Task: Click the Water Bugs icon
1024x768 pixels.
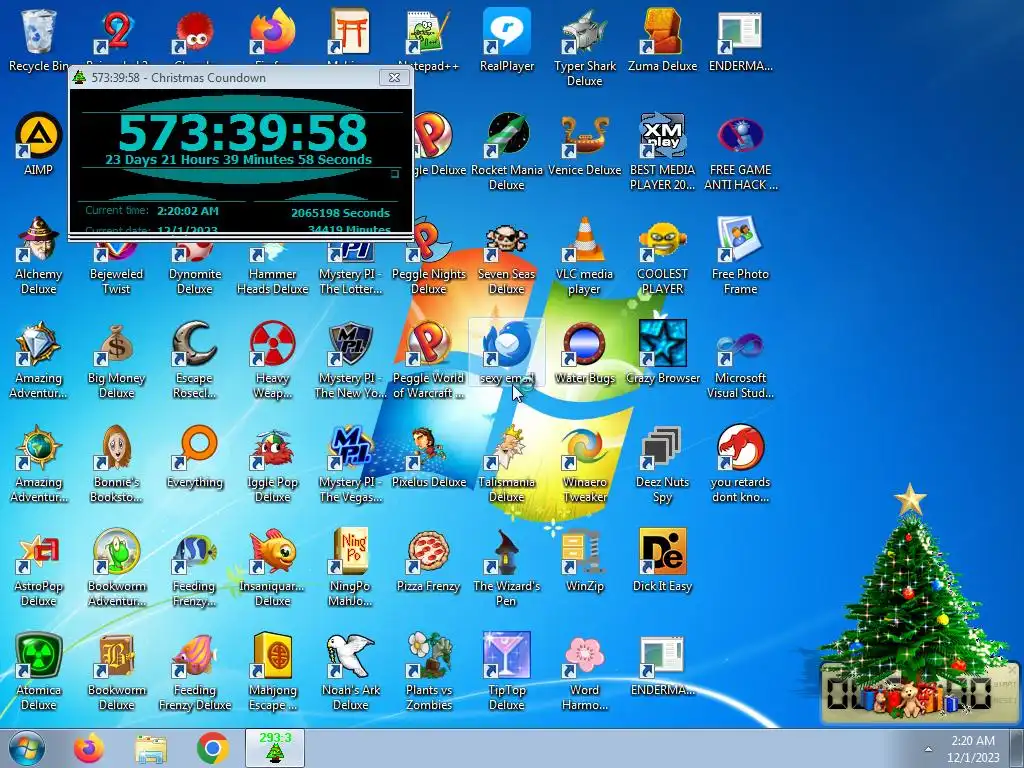Action: point(584,353)
